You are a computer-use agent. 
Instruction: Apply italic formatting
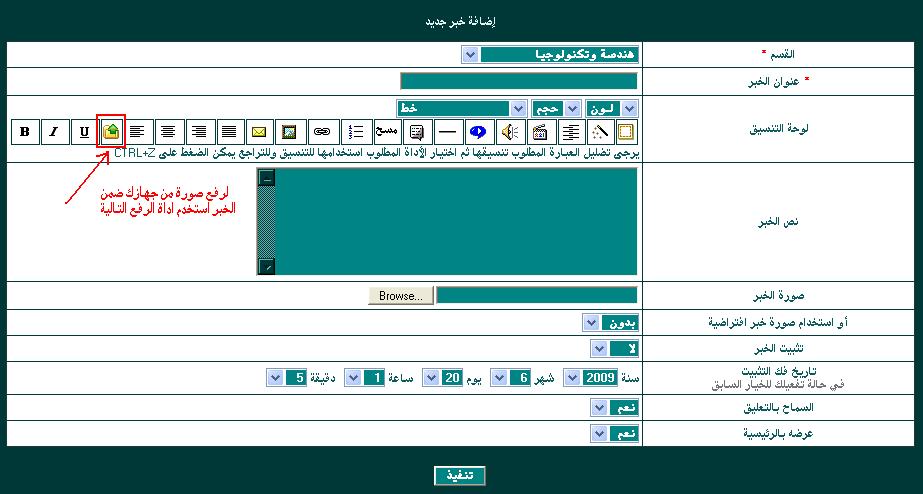pos(55,131)
